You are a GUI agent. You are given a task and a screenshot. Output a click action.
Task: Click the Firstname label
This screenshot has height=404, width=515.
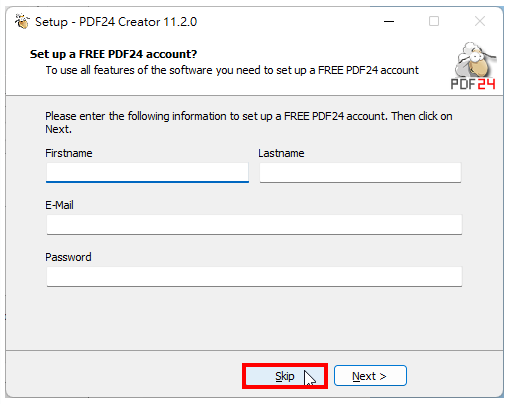point(69,153)
